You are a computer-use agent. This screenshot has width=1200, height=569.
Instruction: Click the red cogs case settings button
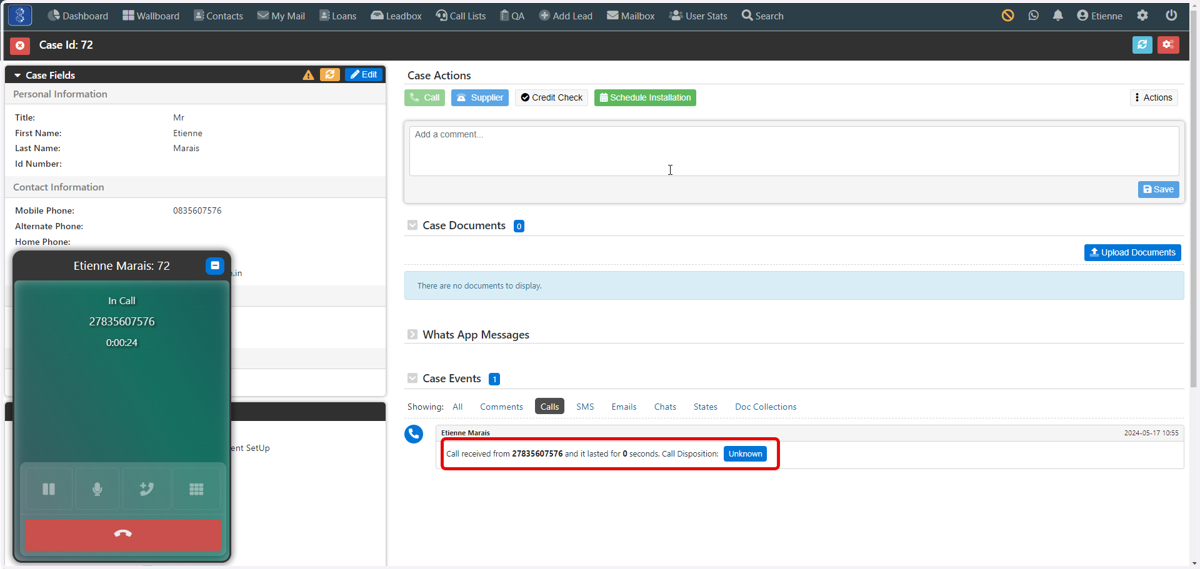(1168, 45)
